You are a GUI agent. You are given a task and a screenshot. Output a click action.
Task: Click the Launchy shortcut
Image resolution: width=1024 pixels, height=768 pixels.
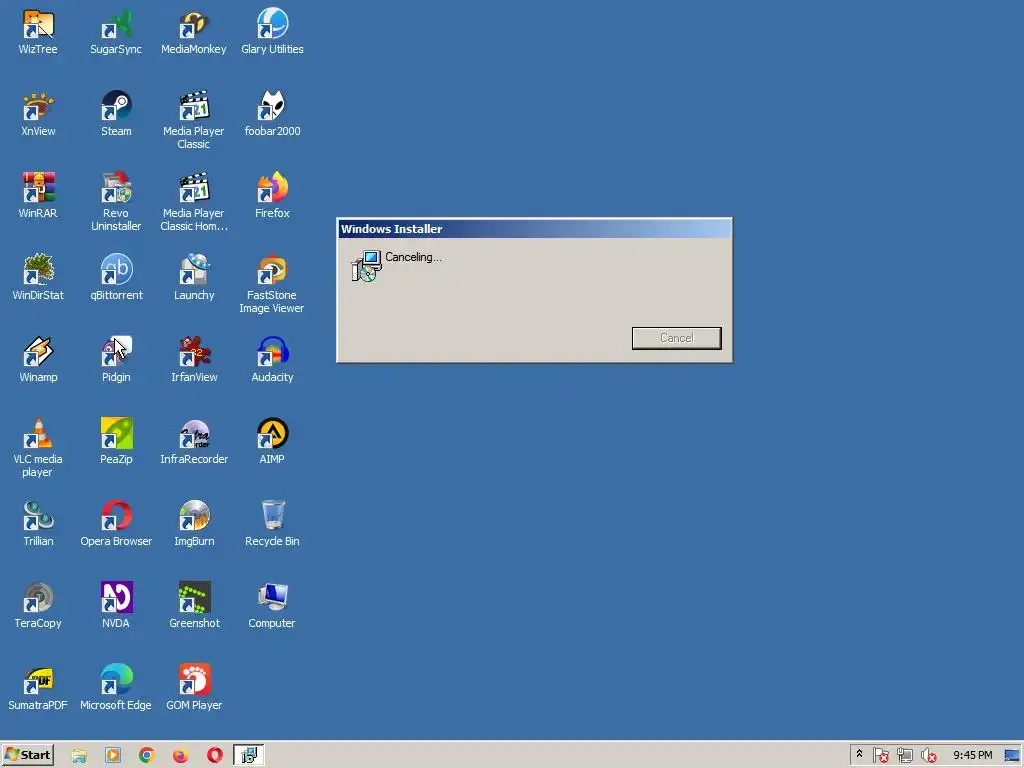(x=194, y=278)
